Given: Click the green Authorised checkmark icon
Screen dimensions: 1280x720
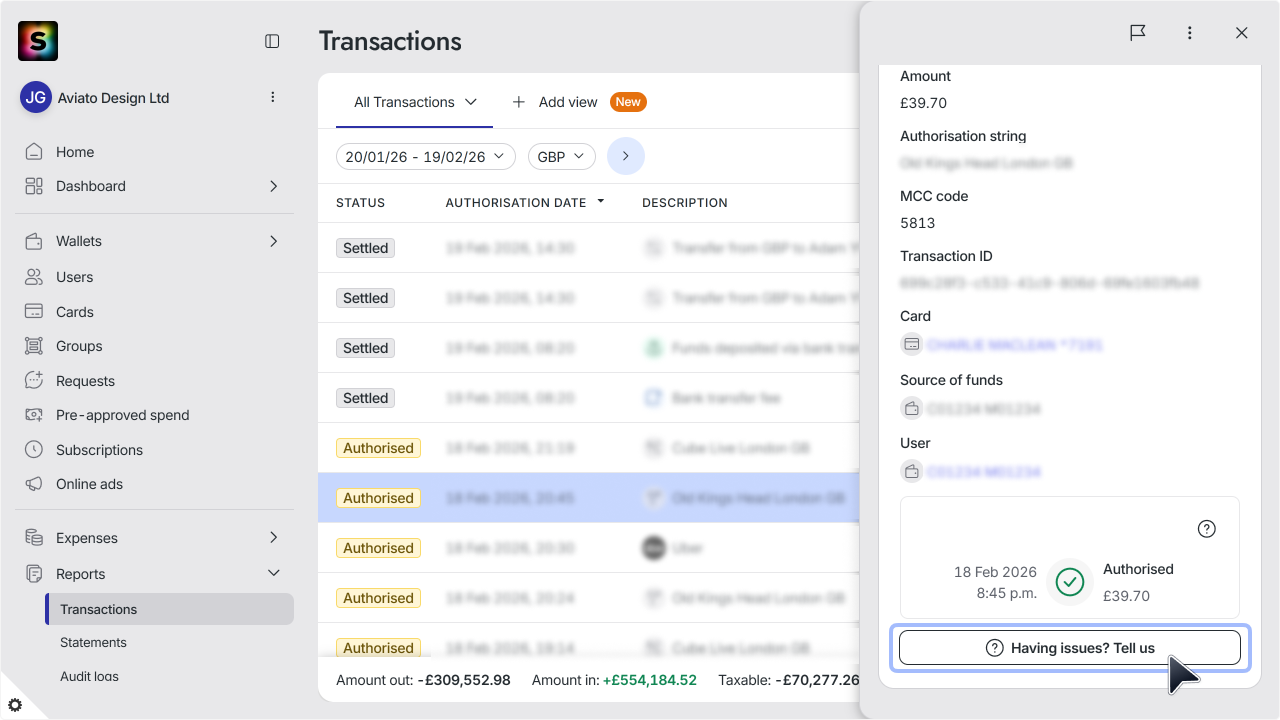Looking at the screenshot, I should click(1070, 582).
